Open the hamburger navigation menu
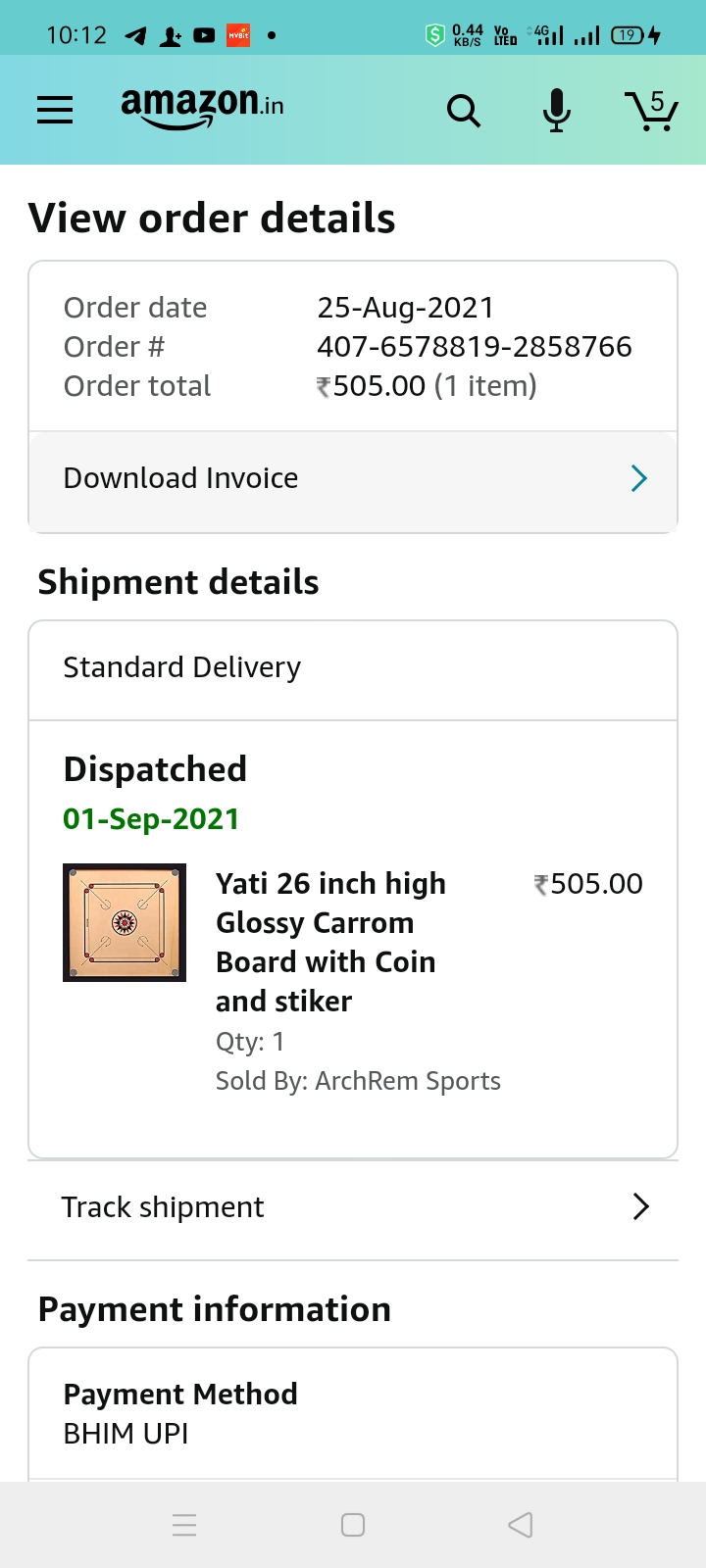Image resolution: width=706 pixels, height=1568 pixels. tap(55, 110)
